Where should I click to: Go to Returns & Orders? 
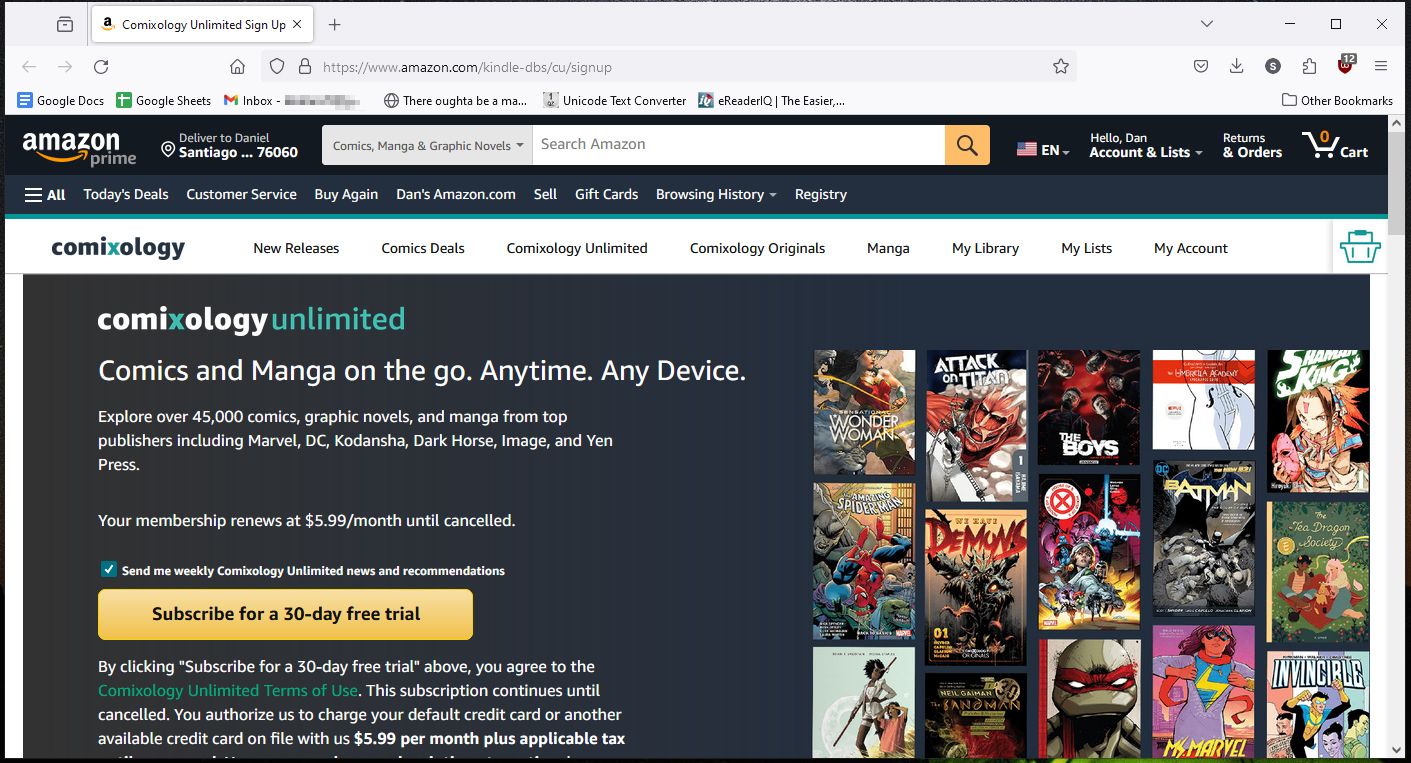tap(1252, 146)
